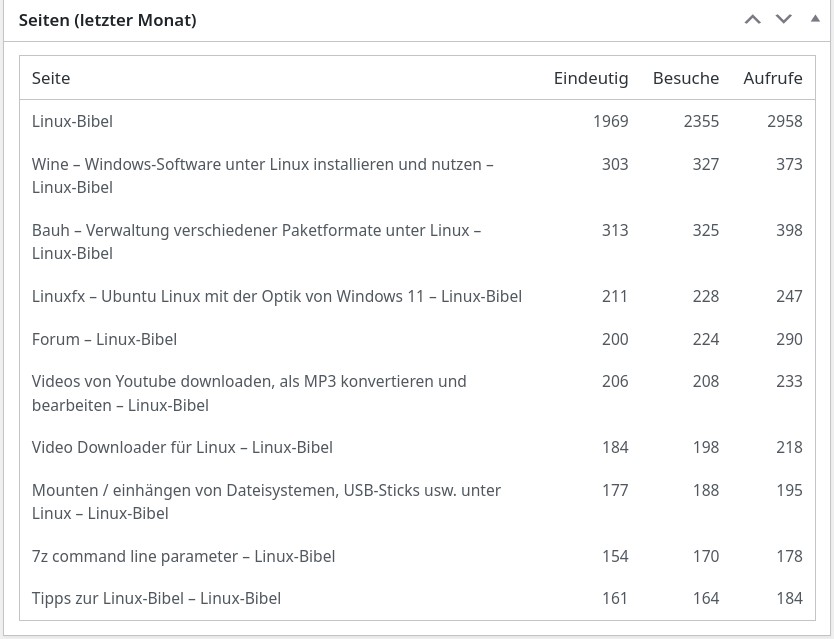834x639 pixels.
Task: Collapse the Seiten (letzter Monat) panel triangle
Action: [815, 19]
